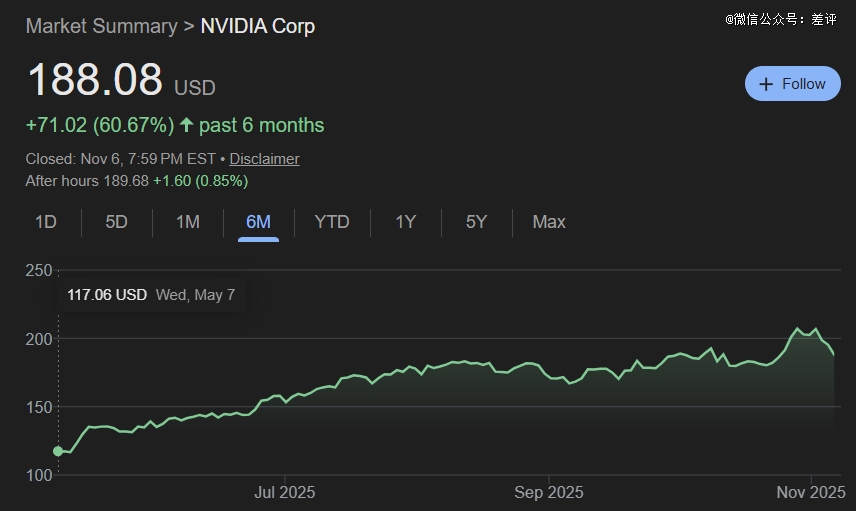Click the Sep 2025 axis label
This screenshot has width=856, height=511.
549,492
